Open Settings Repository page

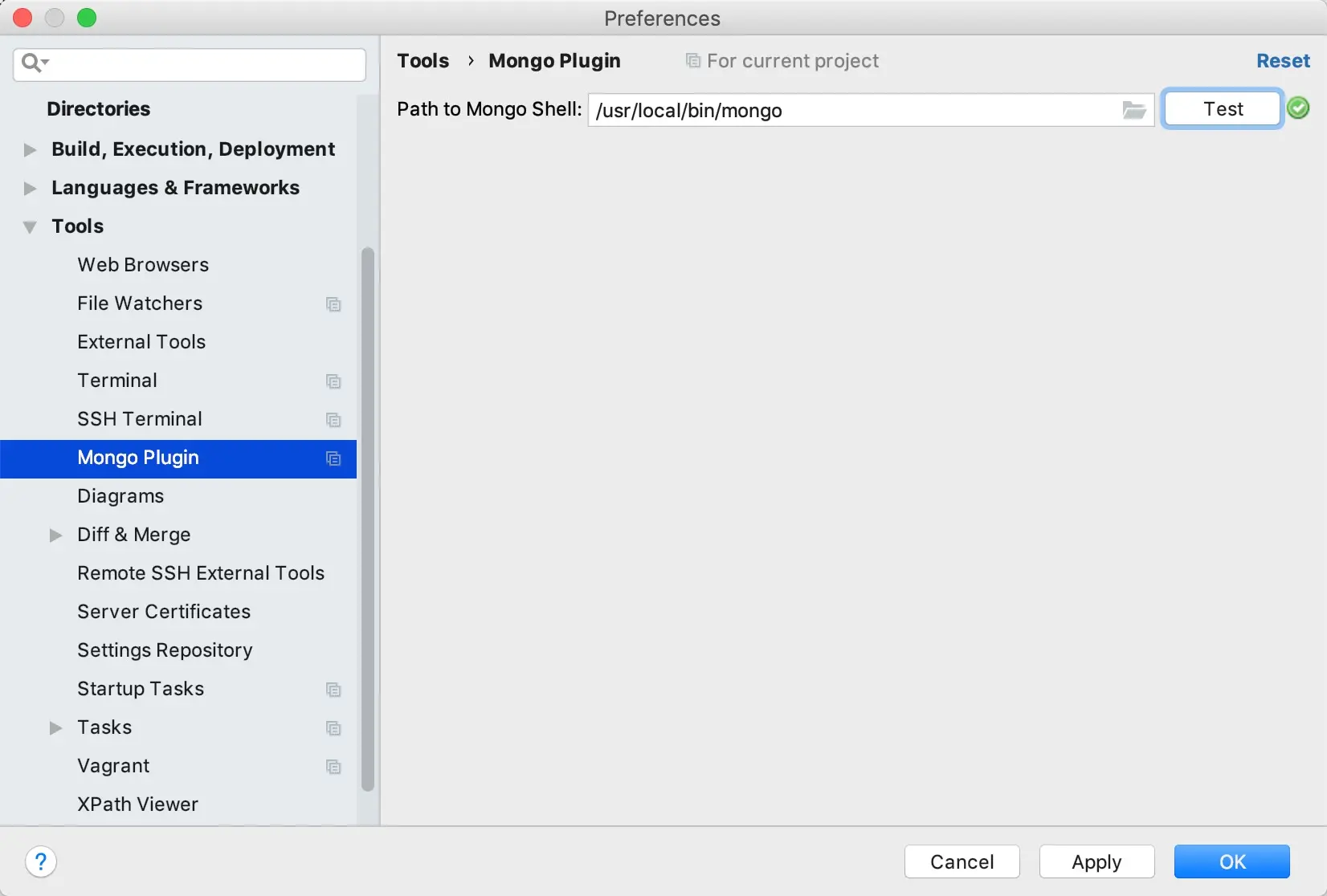(165, 650)
